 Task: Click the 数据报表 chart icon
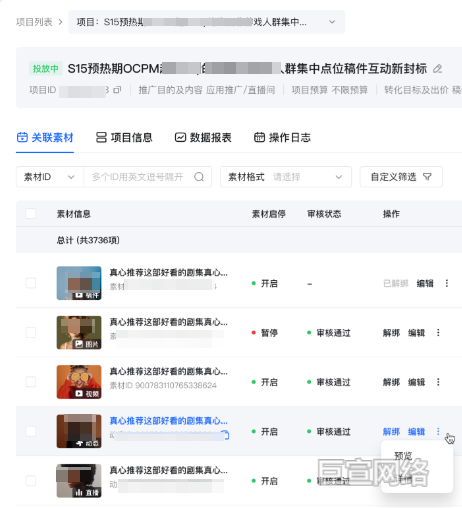coord(180,137)
